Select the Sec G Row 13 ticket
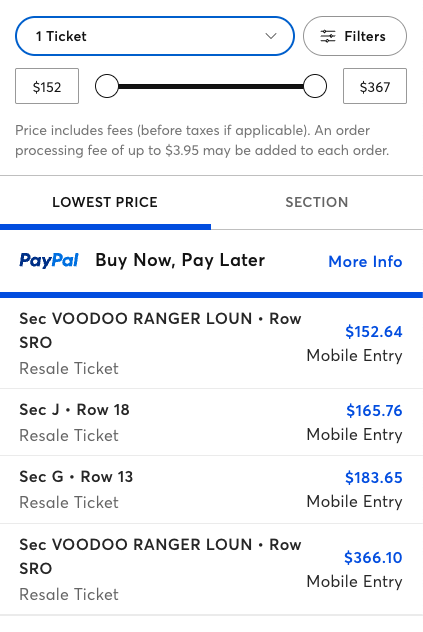This screenshot has width=423, height=632. pyautogui.click(x=211, y=490)
